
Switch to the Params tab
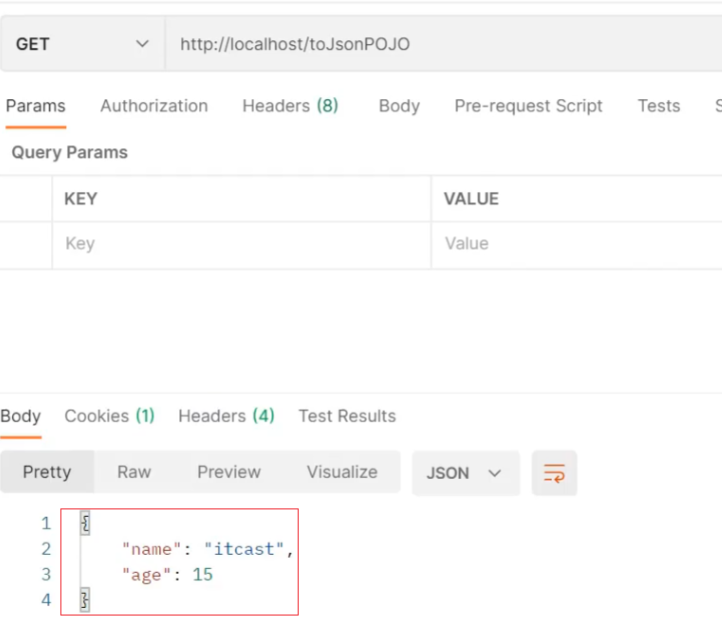(35, 106)
